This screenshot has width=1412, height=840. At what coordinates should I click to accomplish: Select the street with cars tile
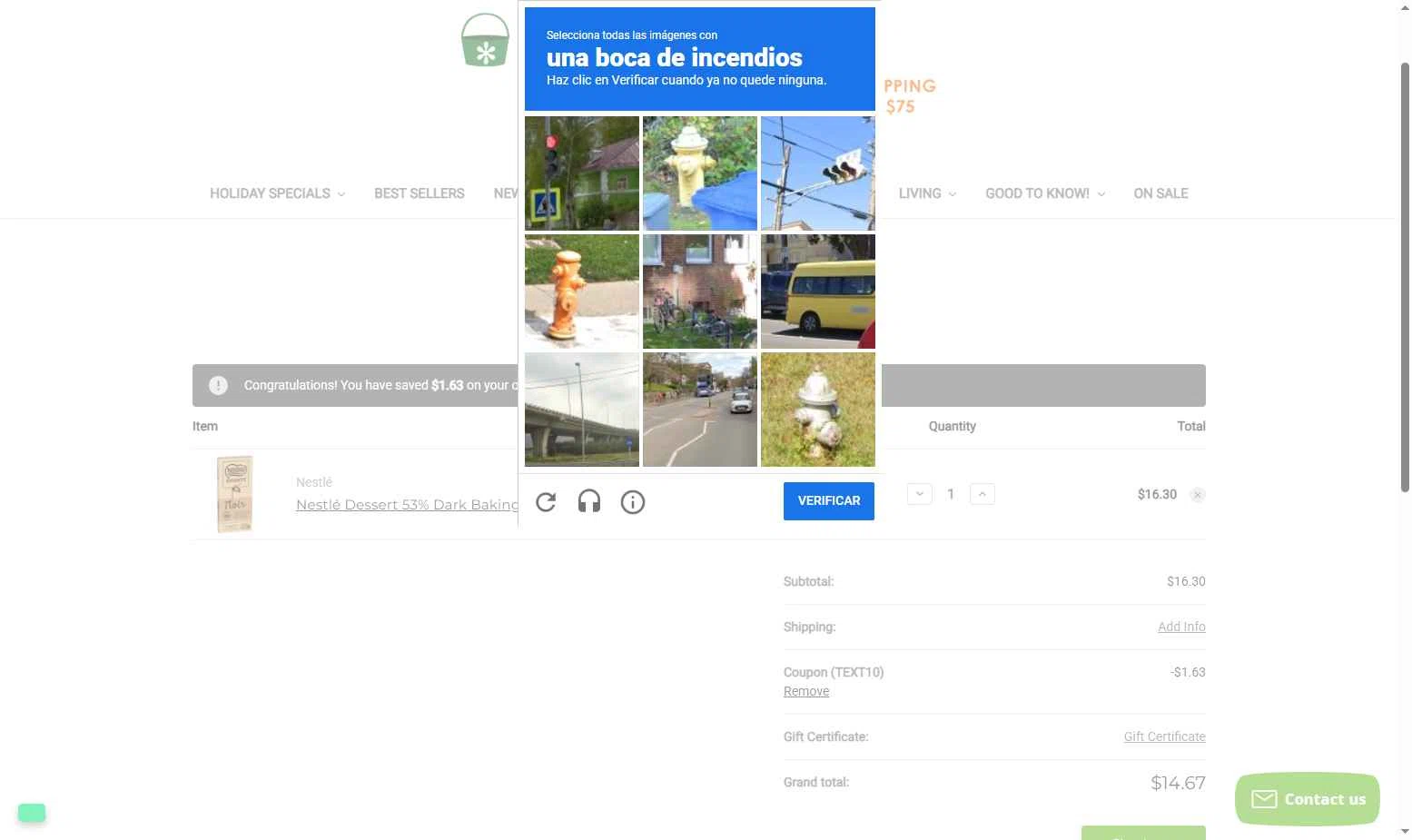pos(700,410)
